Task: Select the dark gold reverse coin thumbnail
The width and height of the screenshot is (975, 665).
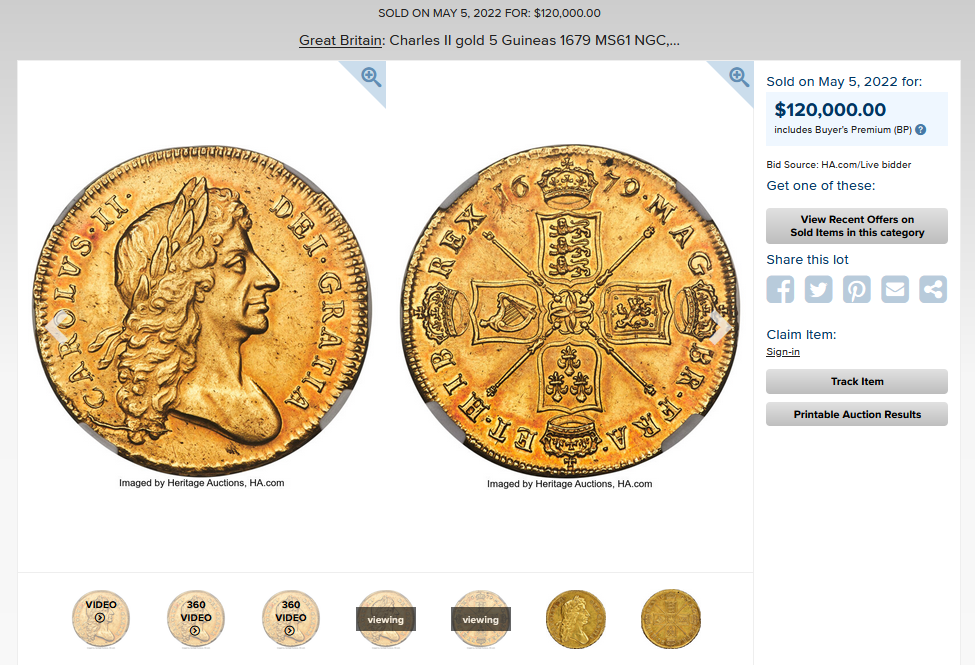Action: [x=671, y=619]
